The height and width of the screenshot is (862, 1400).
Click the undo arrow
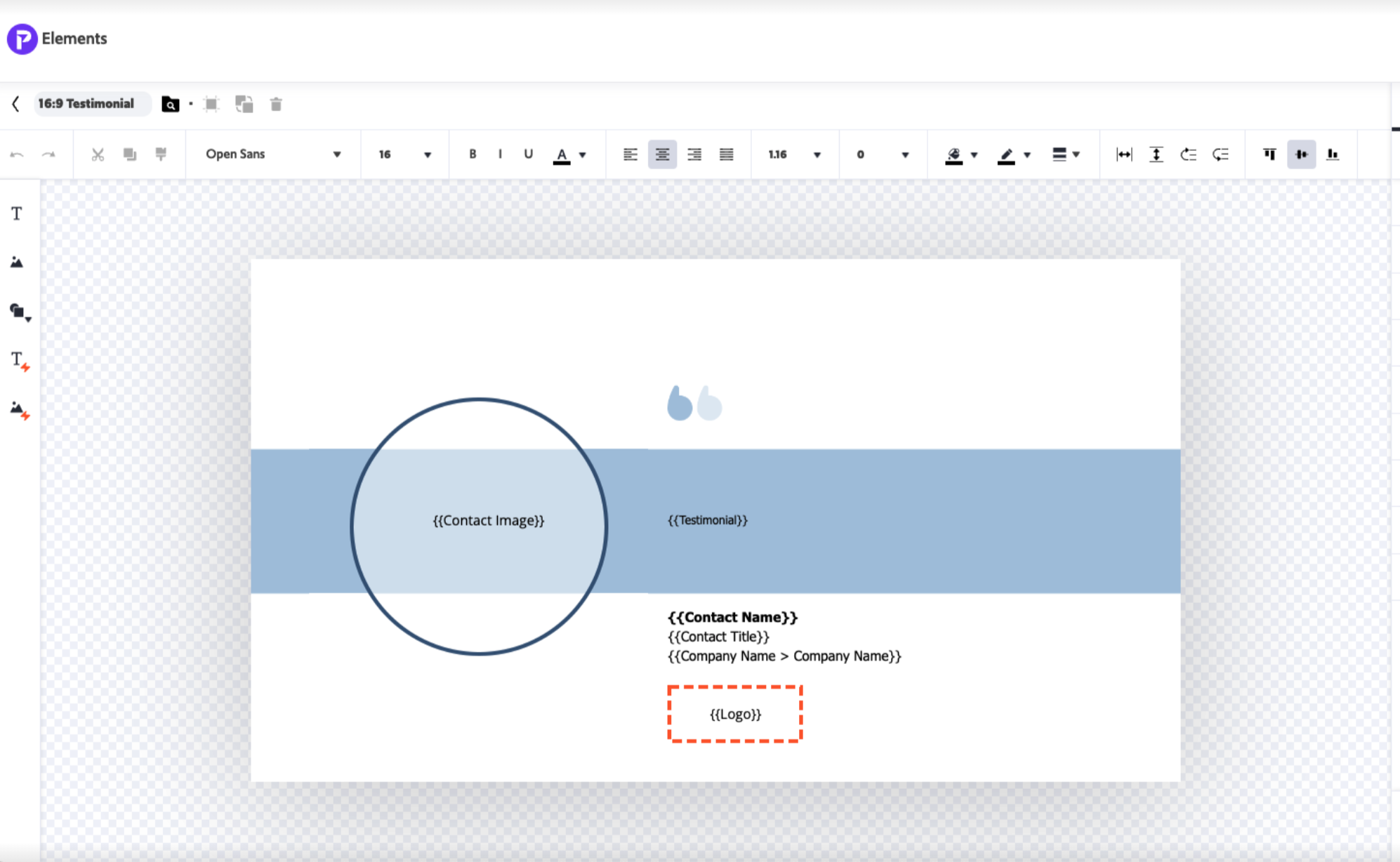tap(17, 154)
